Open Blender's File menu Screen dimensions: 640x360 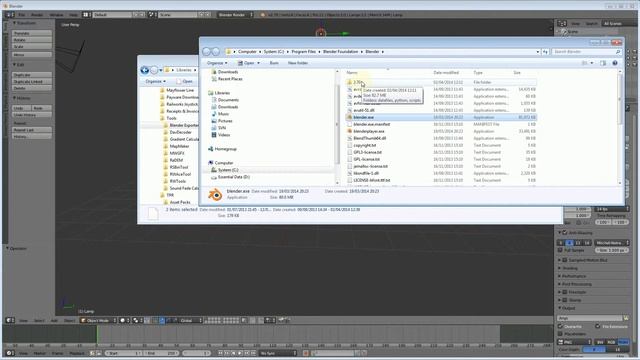22,15
